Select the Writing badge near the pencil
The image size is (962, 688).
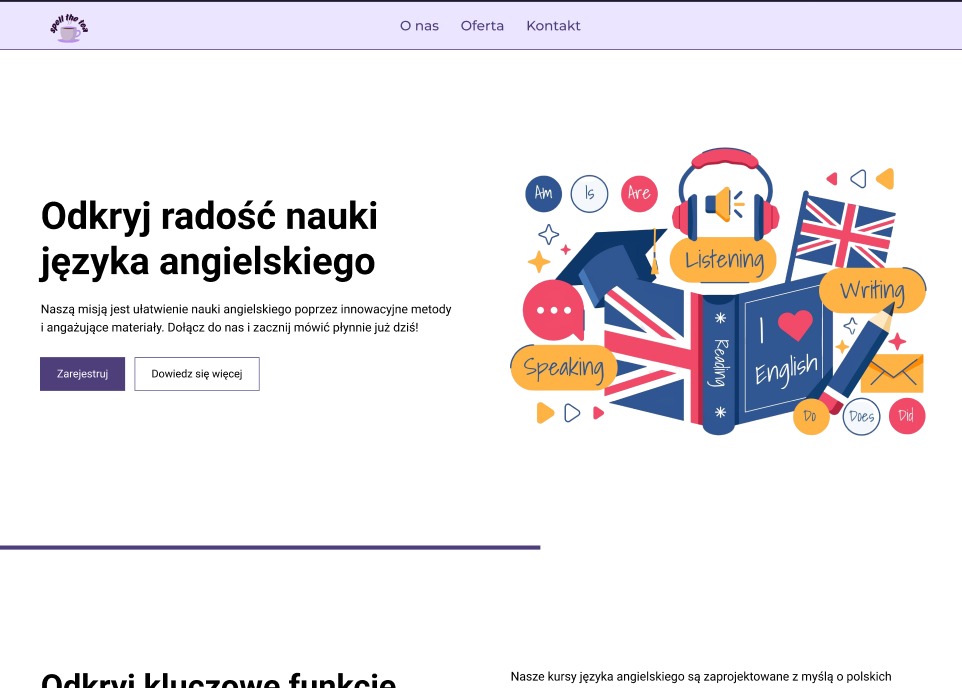coord(874,291)
